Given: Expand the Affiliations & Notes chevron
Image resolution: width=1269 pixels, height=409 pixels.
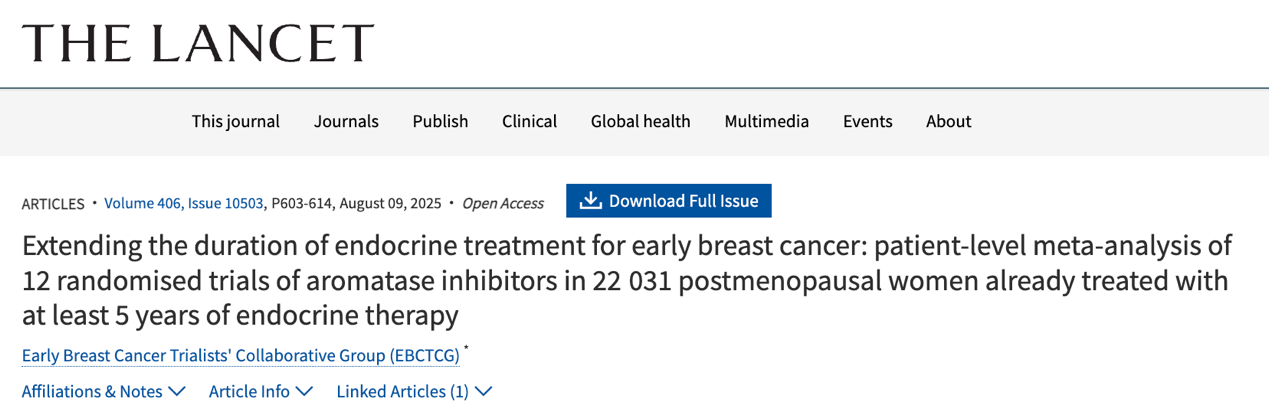Looking at the screenshot, I should pyautogui.click(x=177, y=392).
